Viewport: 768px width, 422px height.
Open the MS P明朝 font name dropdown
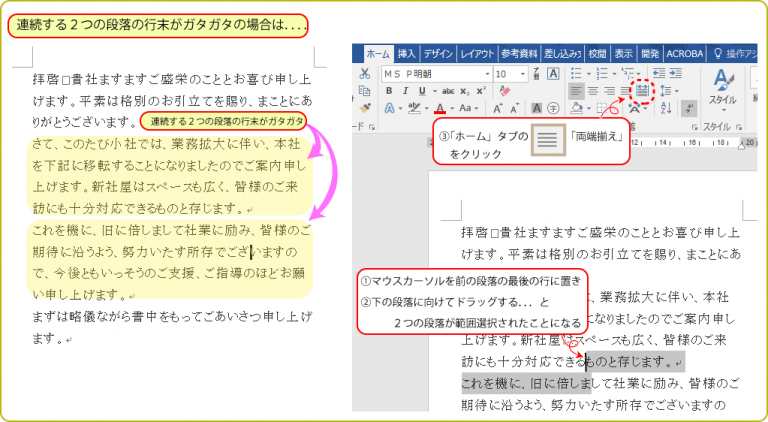pyautogui.click(x=487, y=74)
